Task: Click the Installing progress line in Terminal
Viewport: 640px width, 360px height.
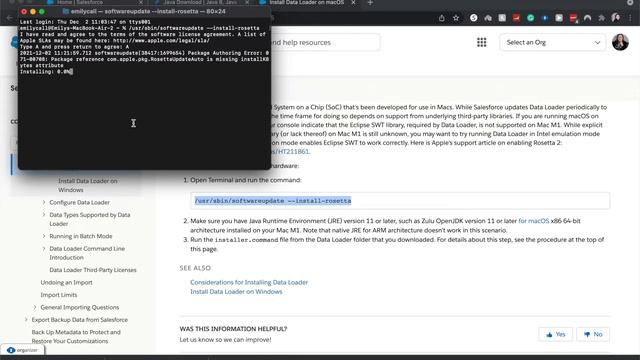Action: pos(46,72)
